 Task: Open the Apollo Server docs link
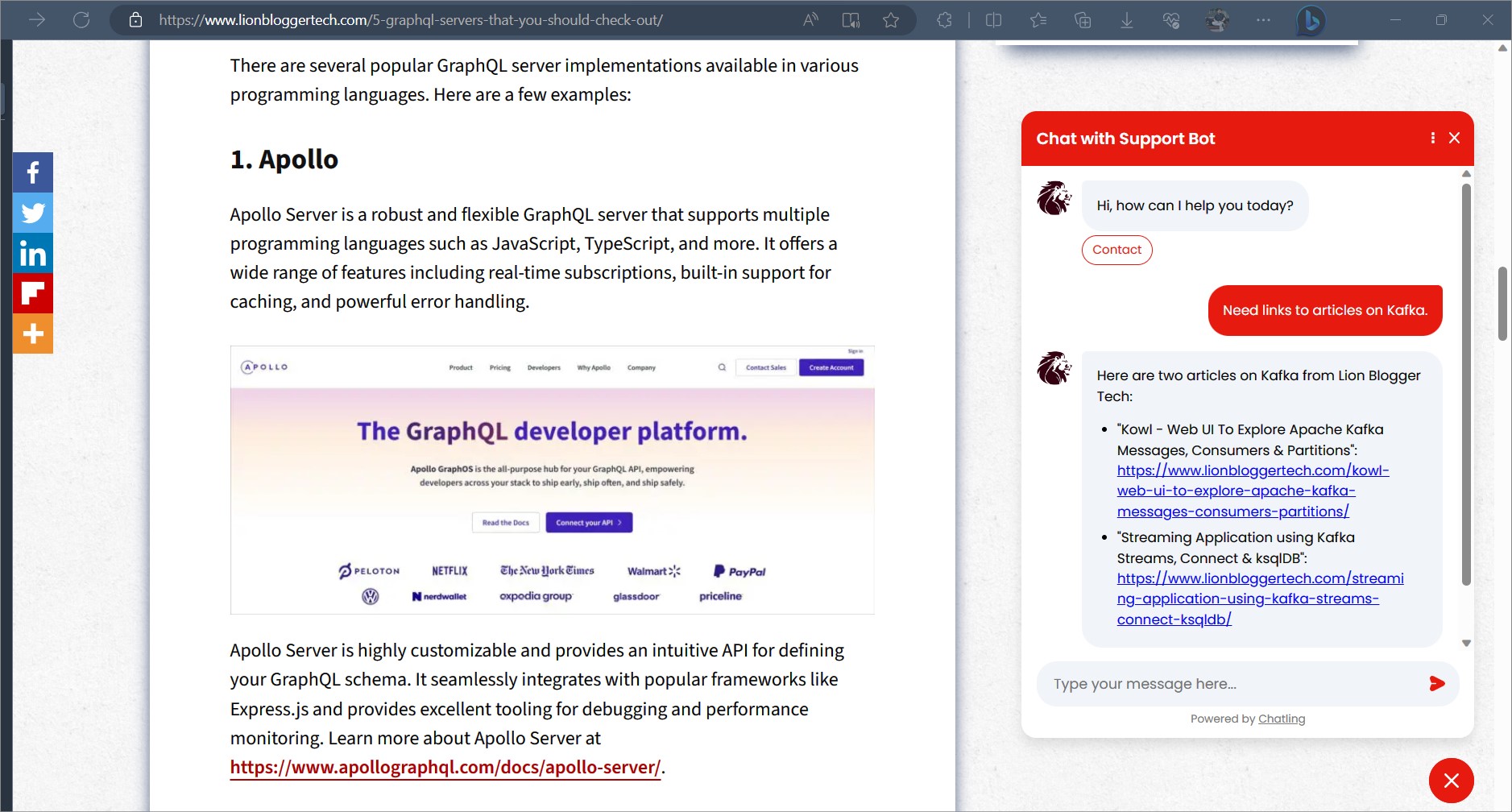[445, 768]
